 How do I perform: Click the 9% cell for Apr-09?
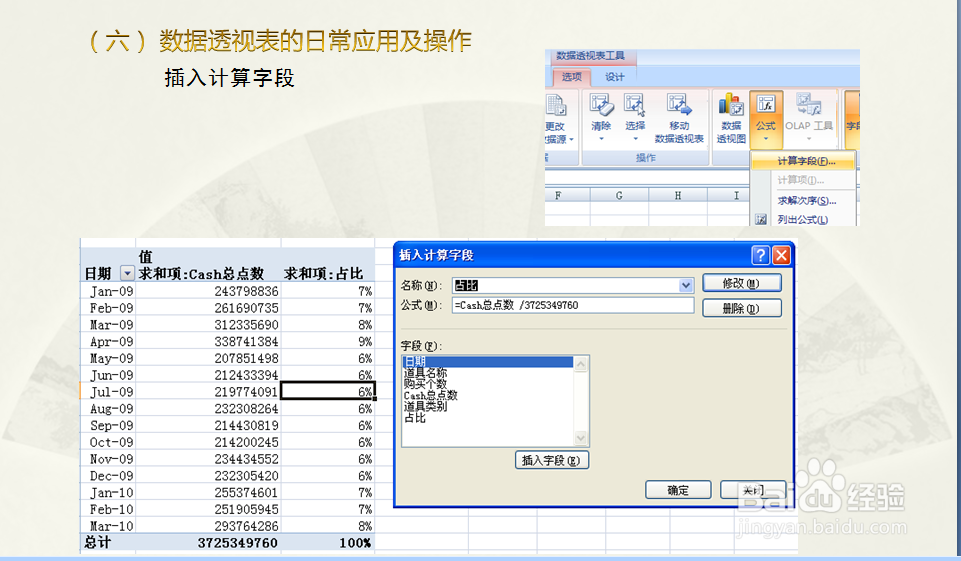click(x=365, y=342)
